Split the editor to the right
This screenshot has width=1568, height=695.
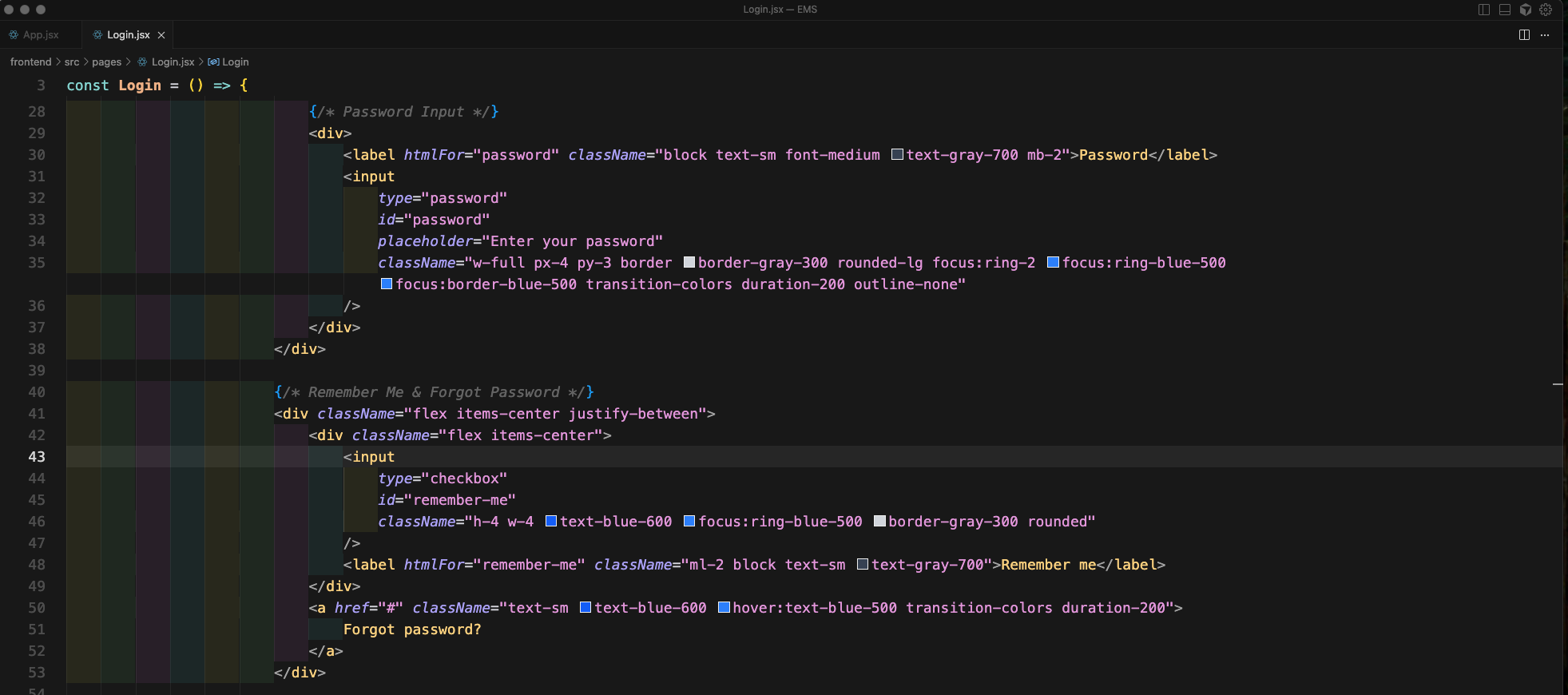[x=1524, y=35]
